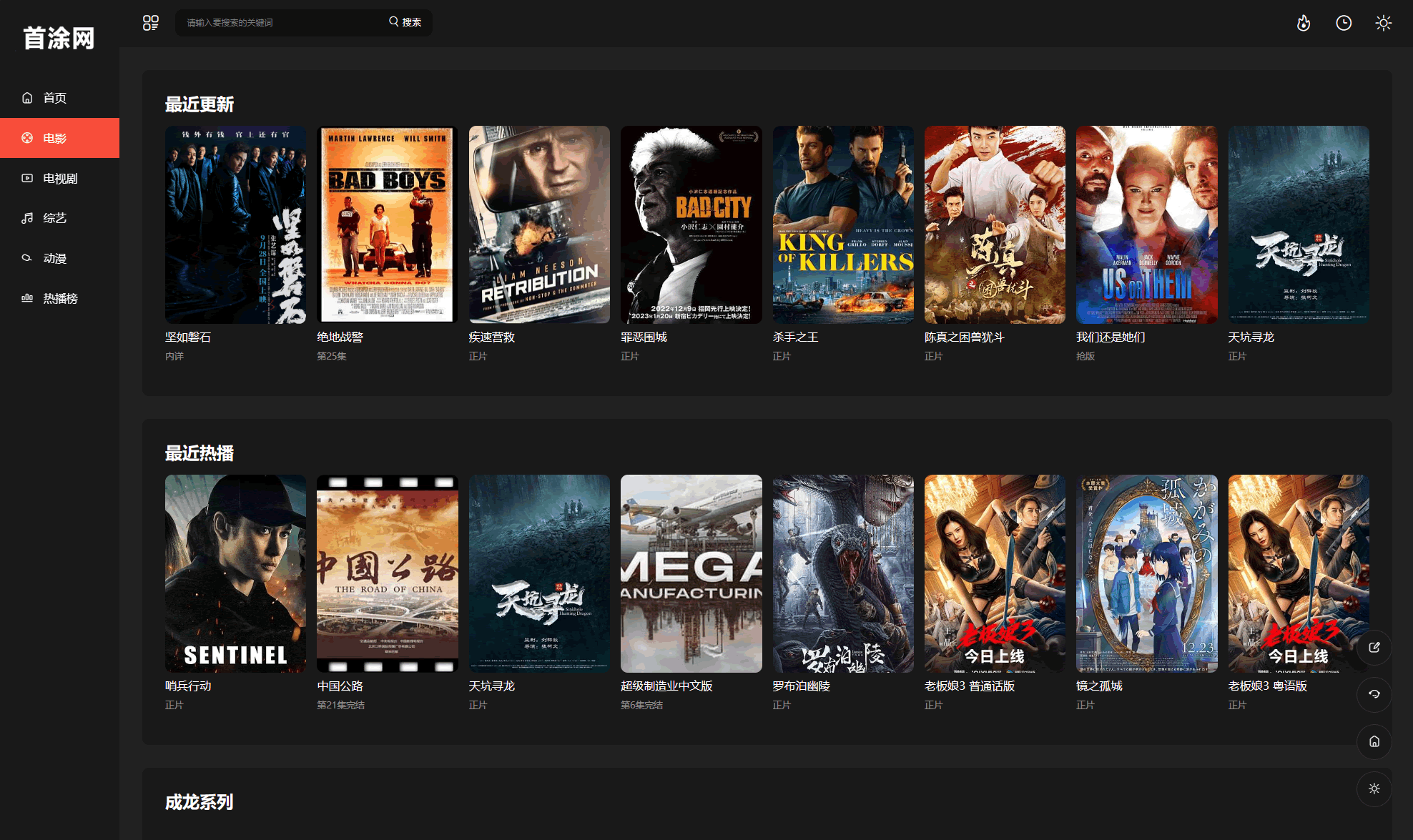Select 综艺 in the sidebar
The image size is (1413, 840).
click(55, 218)
